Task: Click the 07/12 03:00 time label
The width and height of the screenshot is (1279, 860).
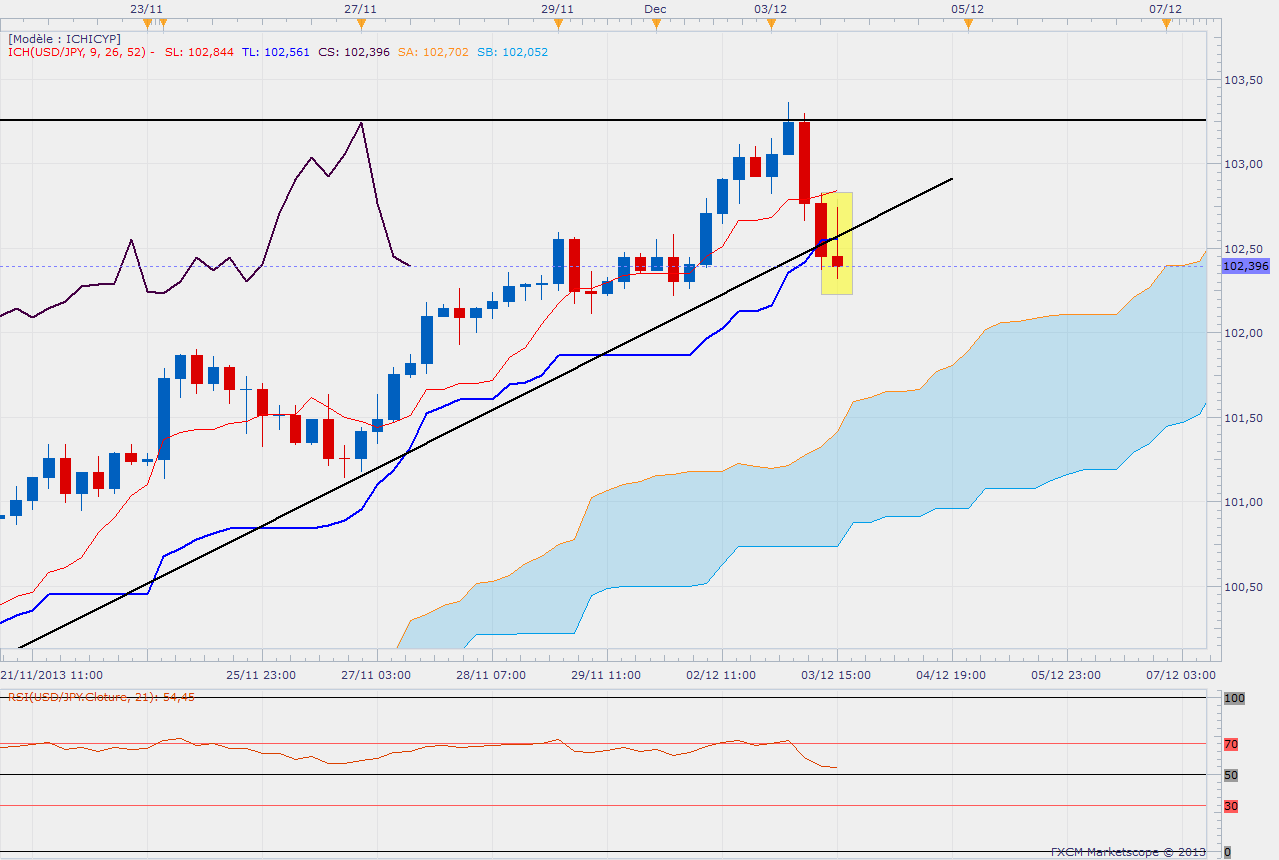Action: pos(1180,675)
